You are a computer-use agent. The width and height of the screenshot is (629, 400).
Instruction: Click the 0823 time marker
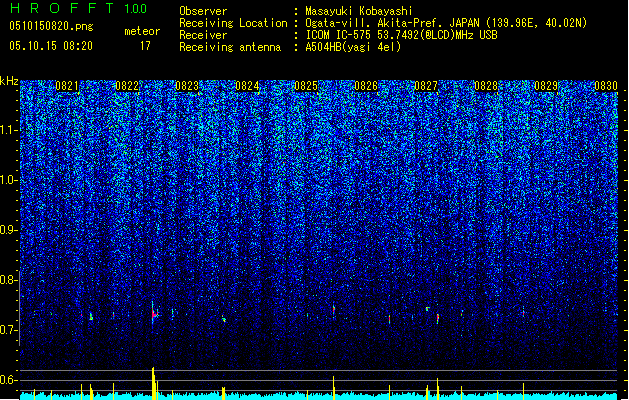[x=187, y=86]
